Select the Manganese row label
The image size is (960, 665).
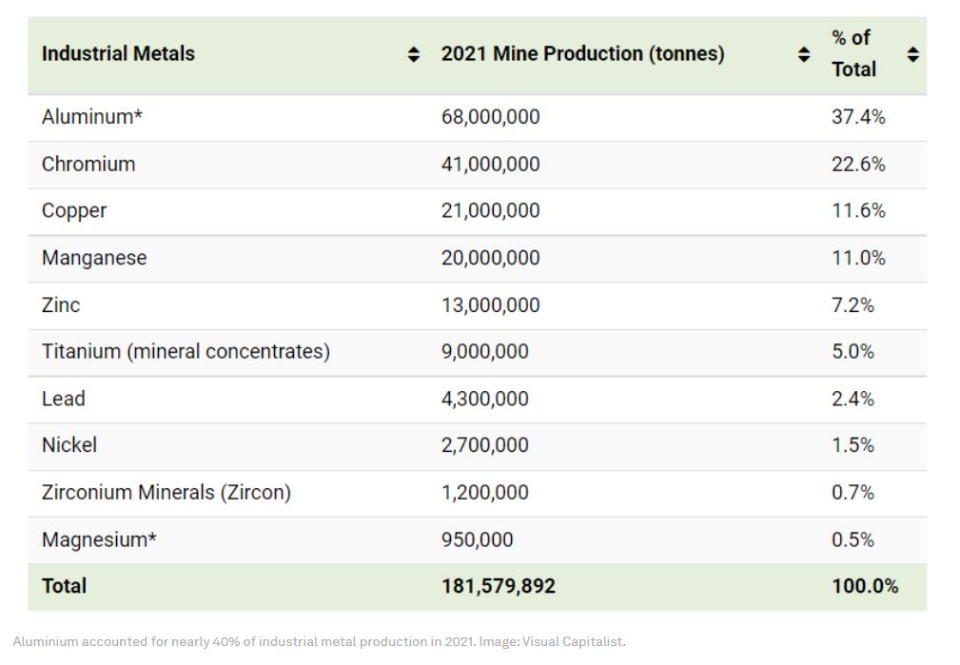[94, 258]
